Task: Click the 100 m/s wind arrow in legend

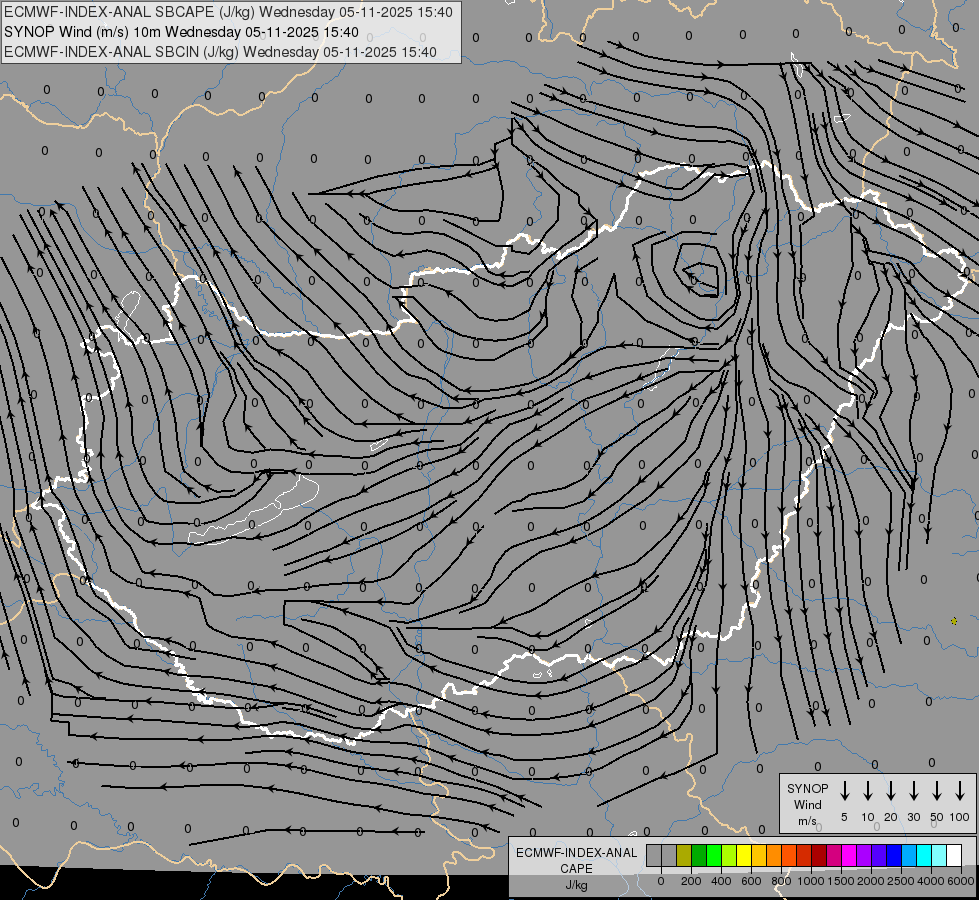Action: click(x=960, y=791)
